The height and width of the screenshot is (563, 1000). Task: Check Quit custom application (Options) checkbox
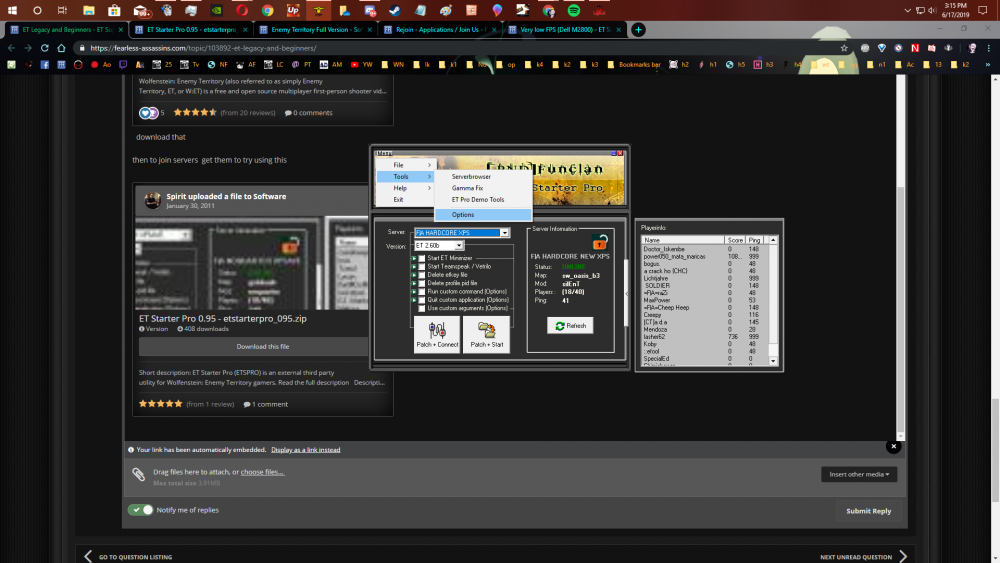[x=422, y=300]
